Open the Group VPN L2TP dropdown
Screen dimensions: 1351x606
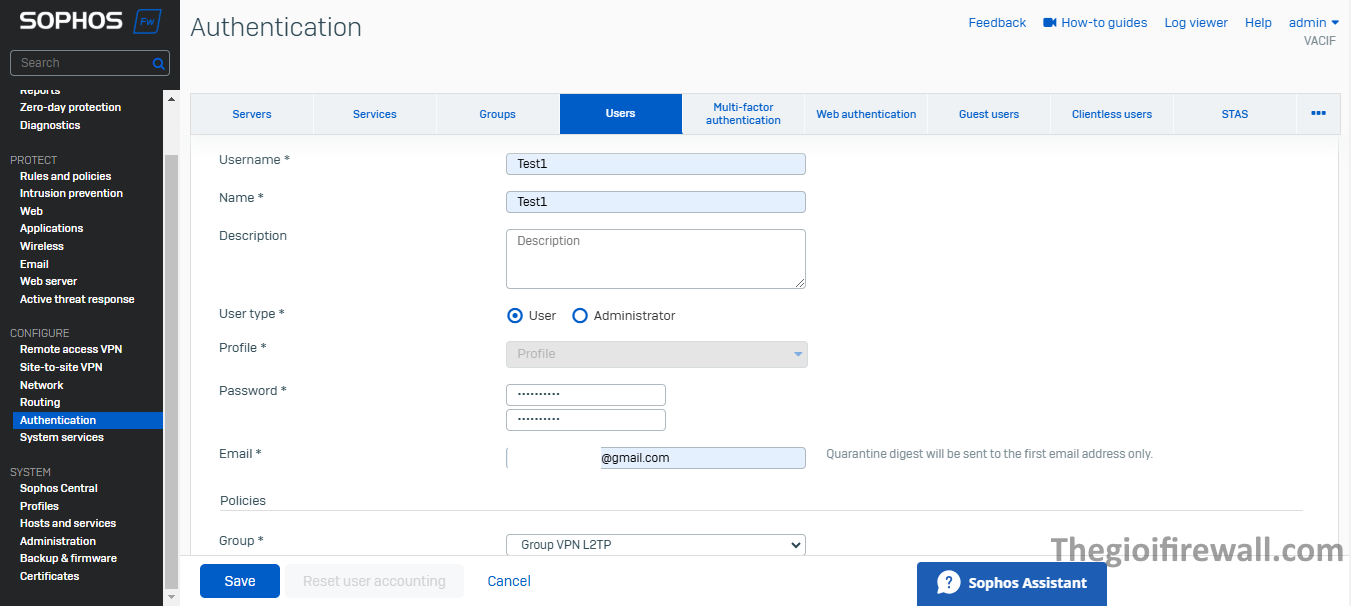(655, 545)
